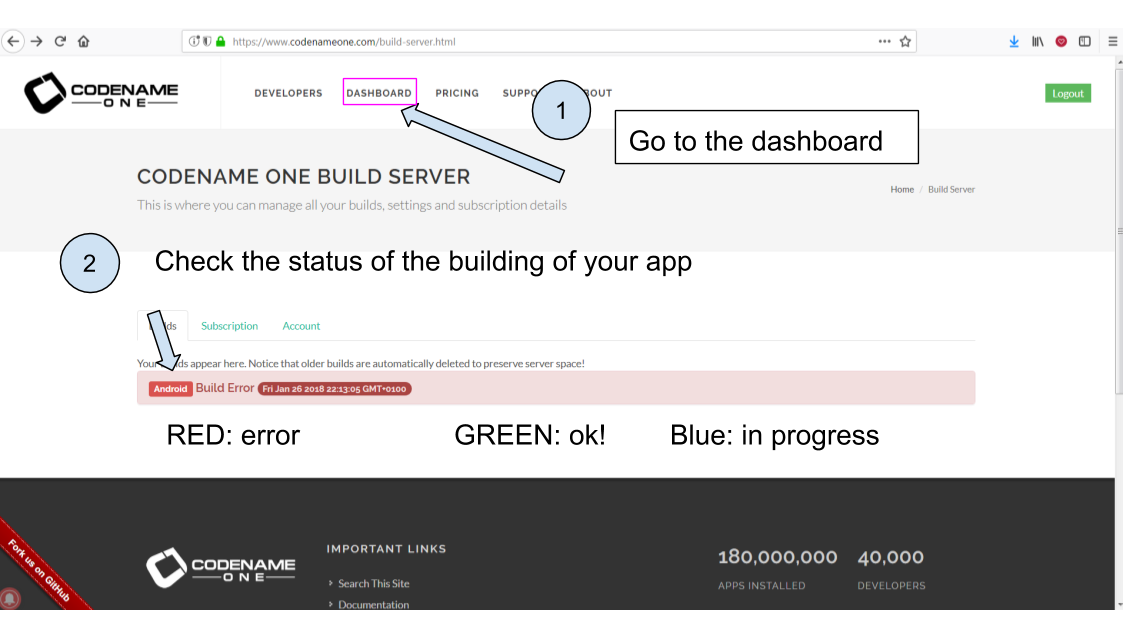Click the CODENAME ONE BUILD SERVER heading
Image resolution: width=1123 pixels, height=638 pixels.
point(304,177)
